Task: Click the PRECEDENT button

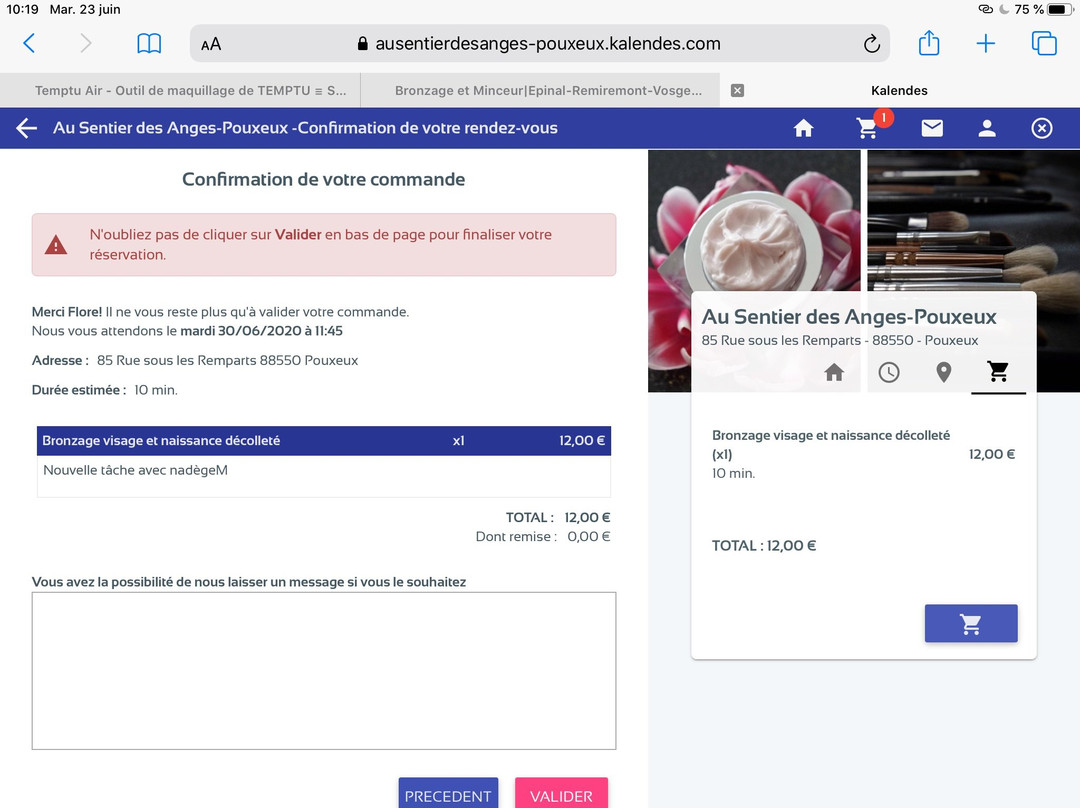Action: coord(448,794)
